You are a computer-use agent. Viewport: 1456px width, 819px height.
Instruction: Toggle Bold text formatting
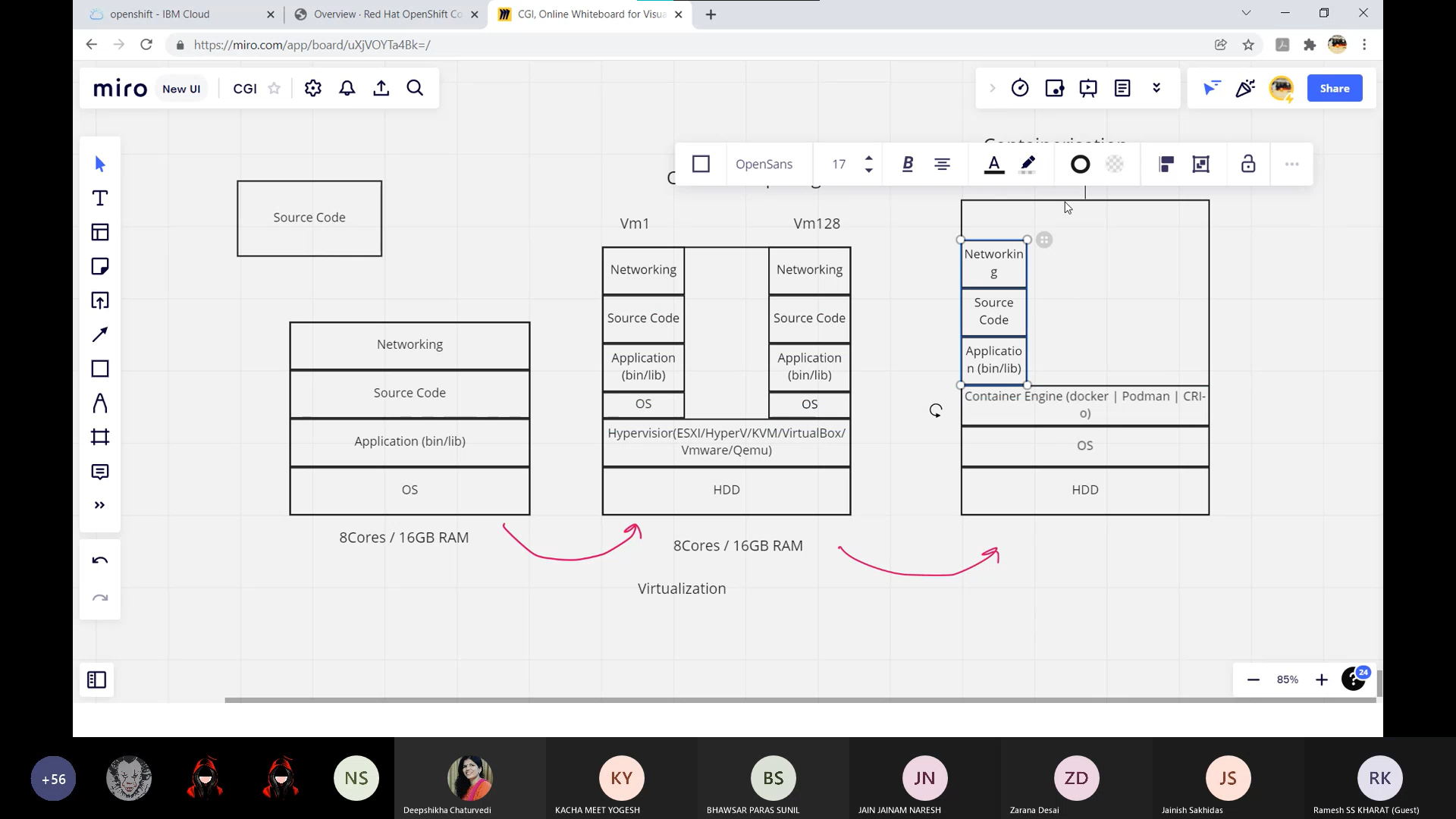pos(908,164)
